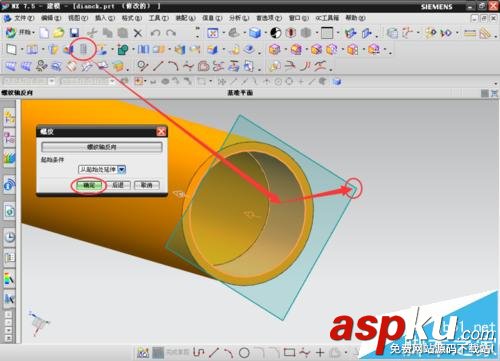Click the Circle tool in bottom toolbar
Screen dimensions: 500x361
(x=244, y=352)
